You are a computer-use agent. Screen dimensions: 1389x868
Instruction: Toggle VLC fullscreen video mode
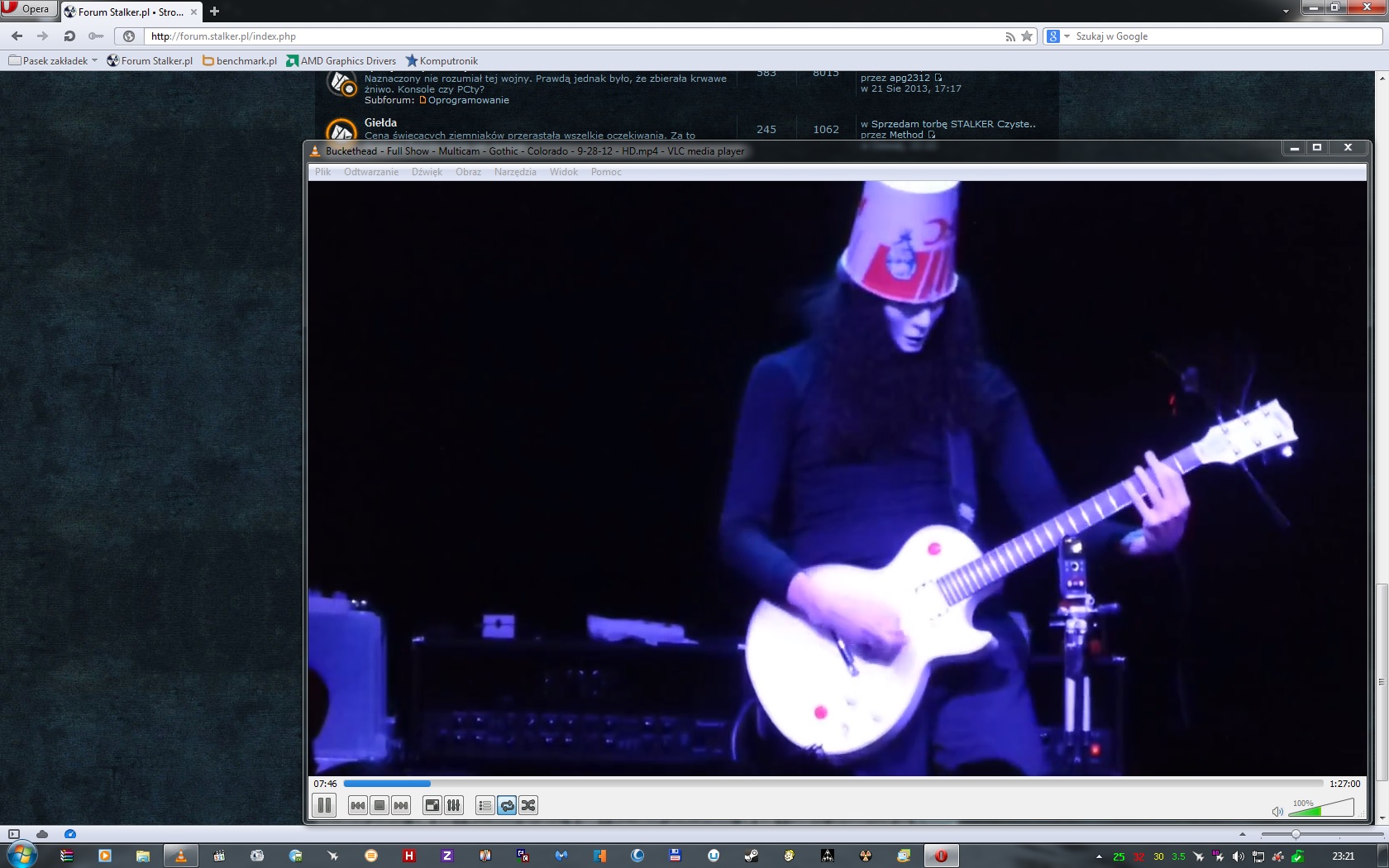[432, 805]
